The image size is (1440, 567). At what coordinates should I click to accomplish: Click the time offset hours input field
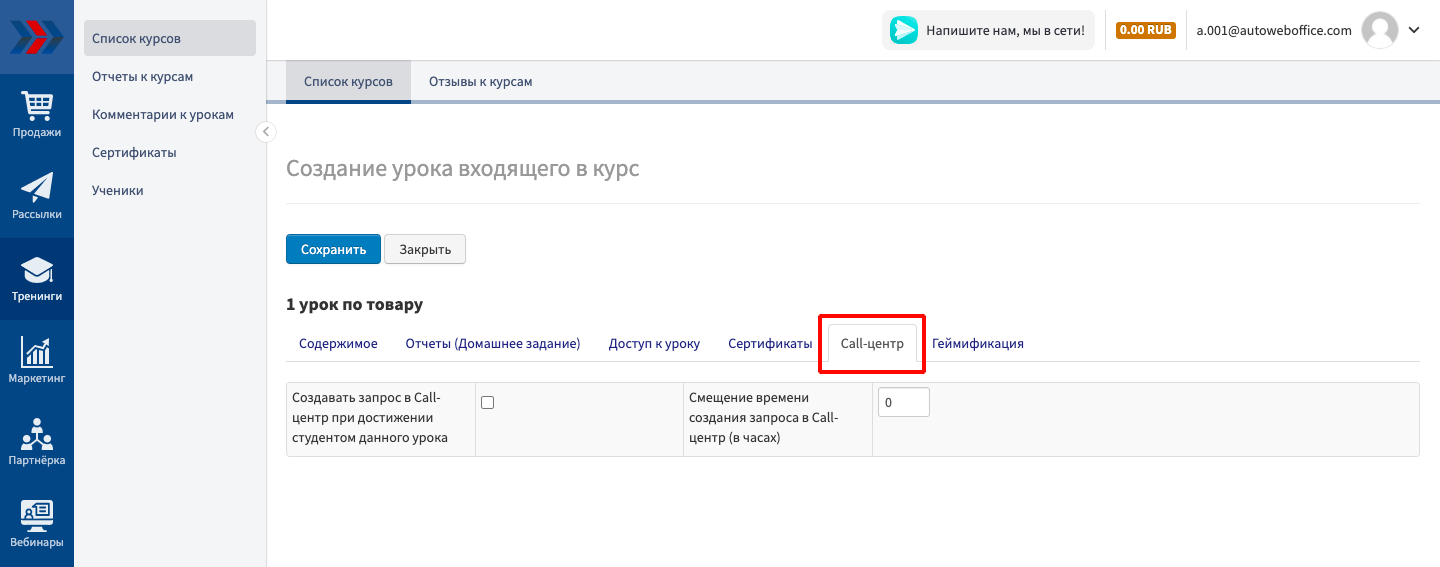click(x=903, y=402)
